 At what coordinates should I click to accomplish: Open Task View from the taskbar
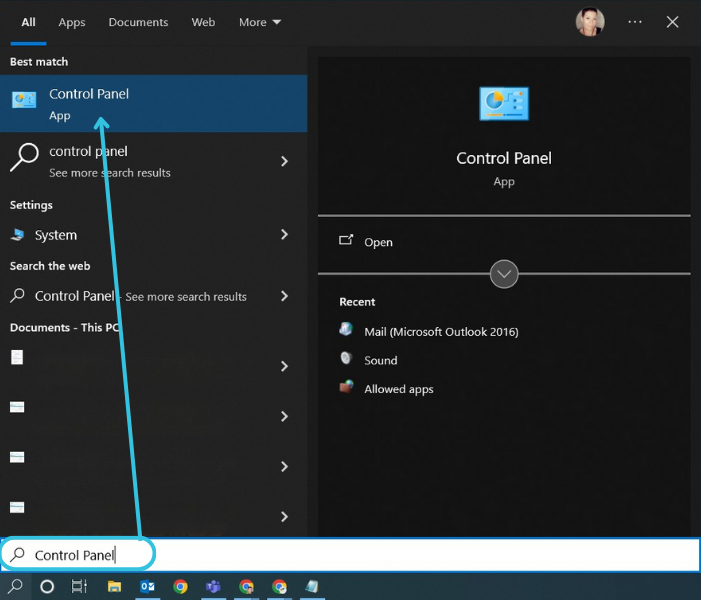point(79,587)
